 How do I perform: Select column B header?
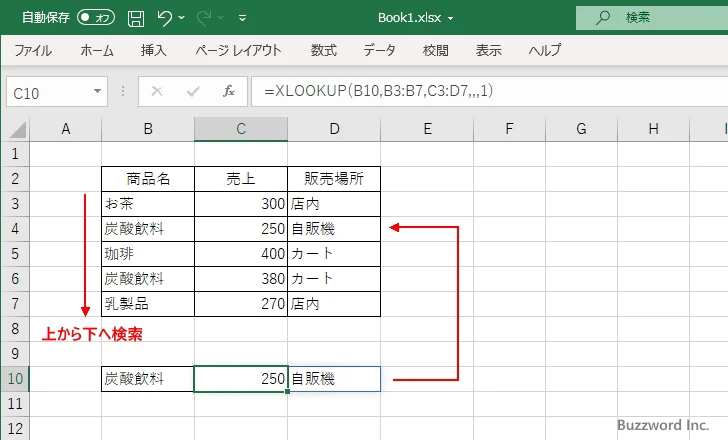[x=148, y=129]
